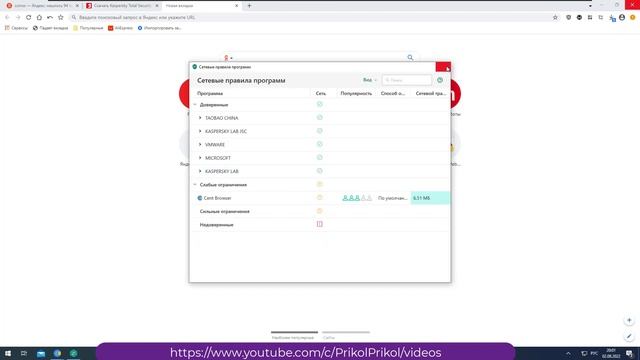Viewport: 640px width, 360px height.
Task: Expand the MICROSOFT group
Action: [x=200, y=158]
